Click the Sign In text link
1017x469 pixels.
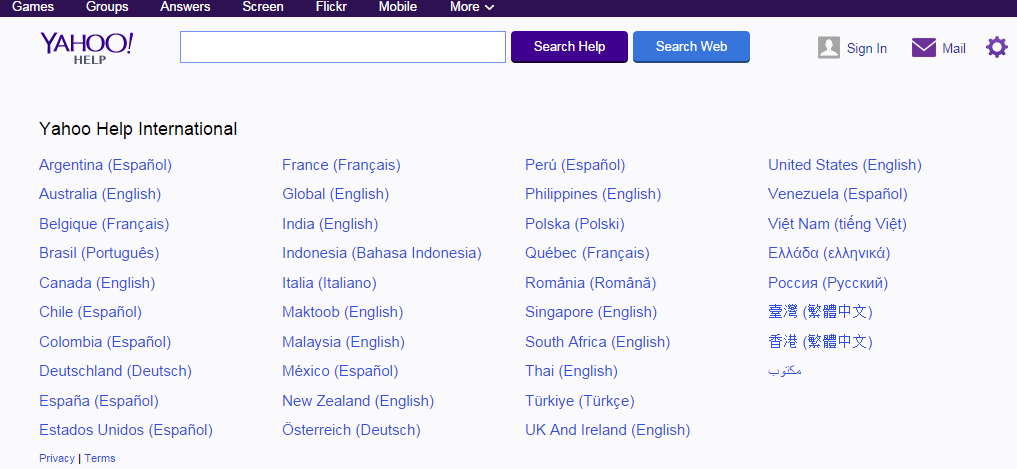(x=867, y=49)
